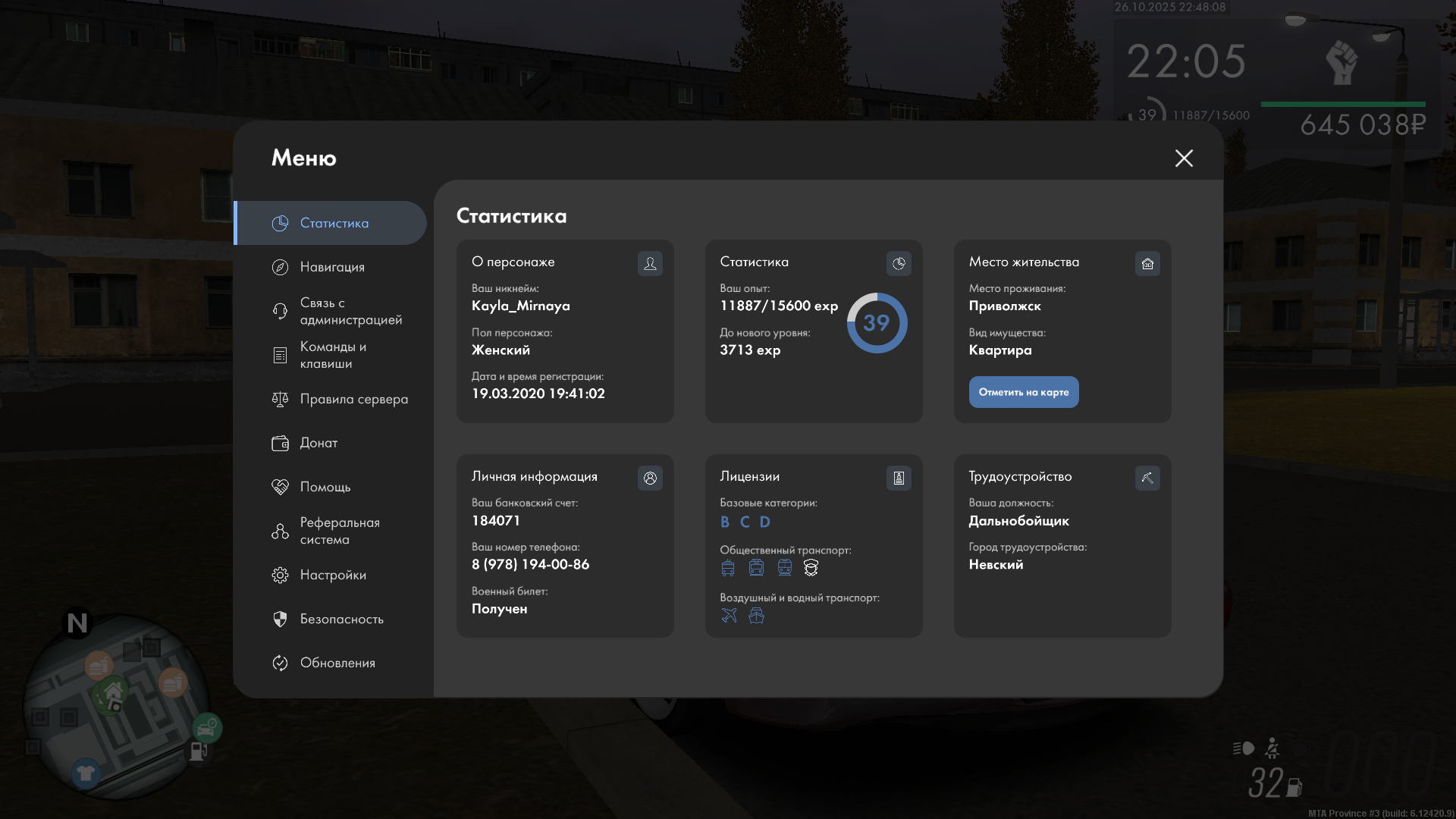
Task: Close the Меню window with X
Action: coord(1184,158)
